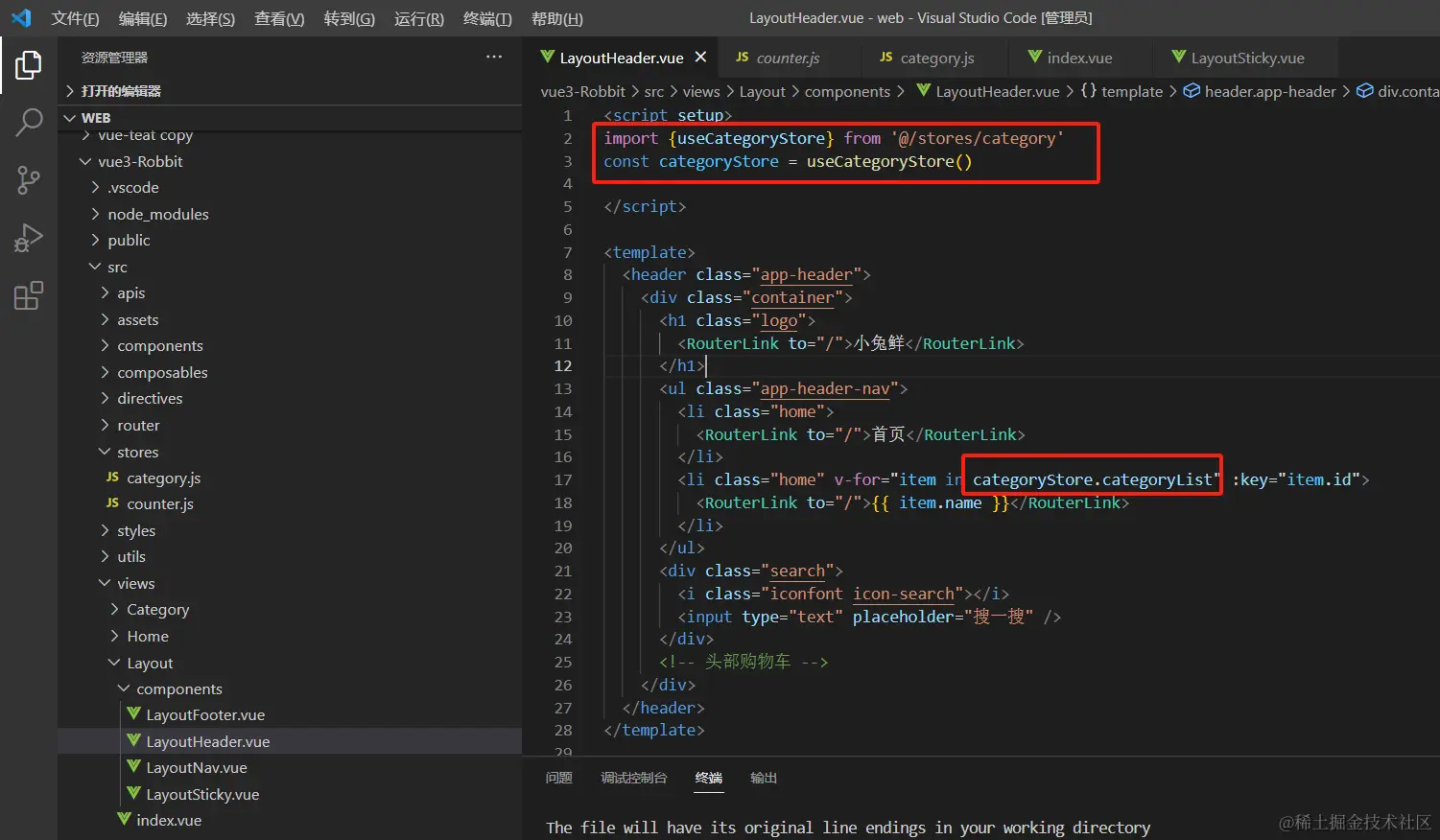Open category.js file in stores folder
This screenshot has height=840, width=1440.
(x=163, y=478)
